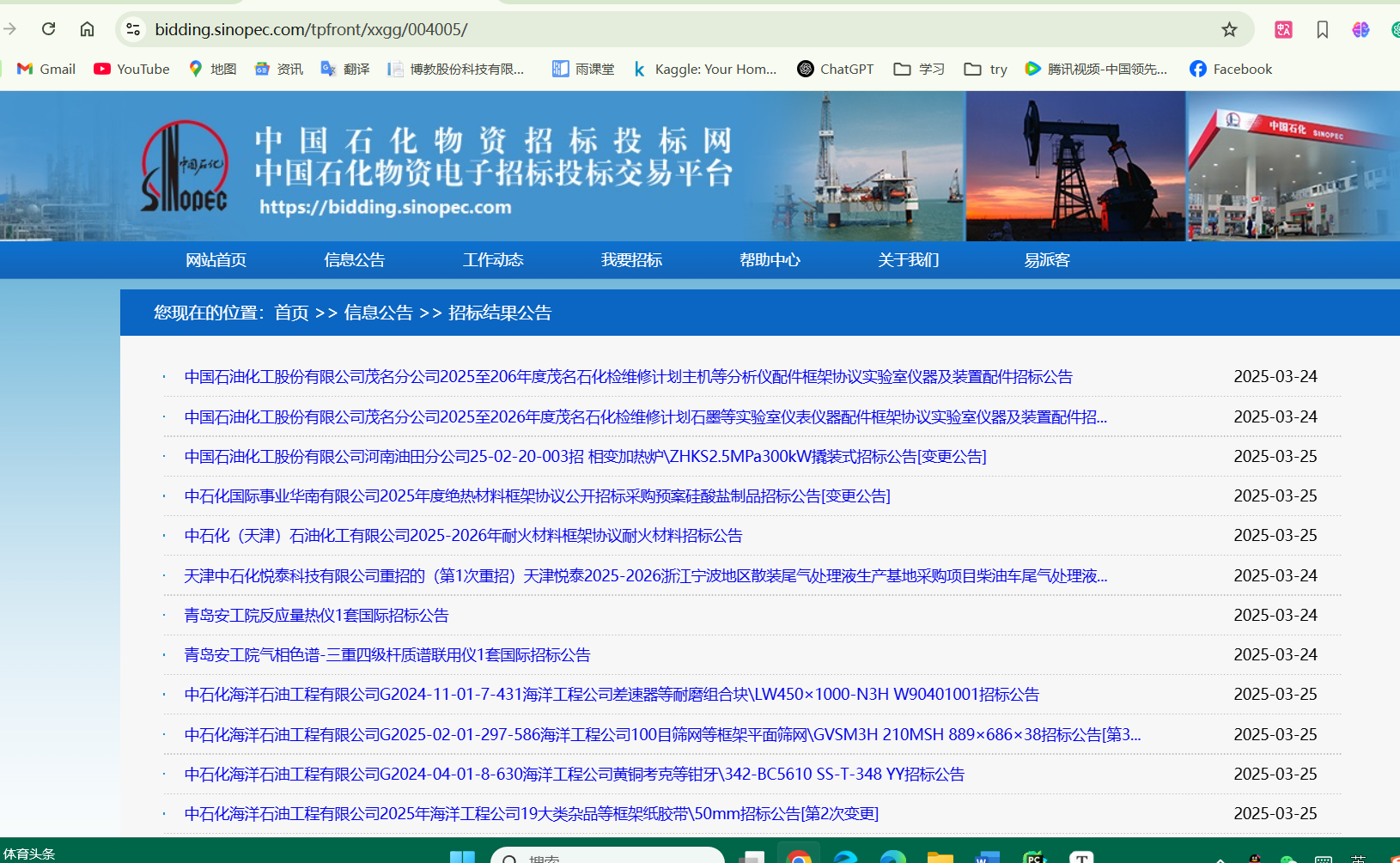This screenshot has width=1400, height=863.
Task: Click date 2025-03-25 on 河南油田分公司 row
Action: click(1275, 457)
